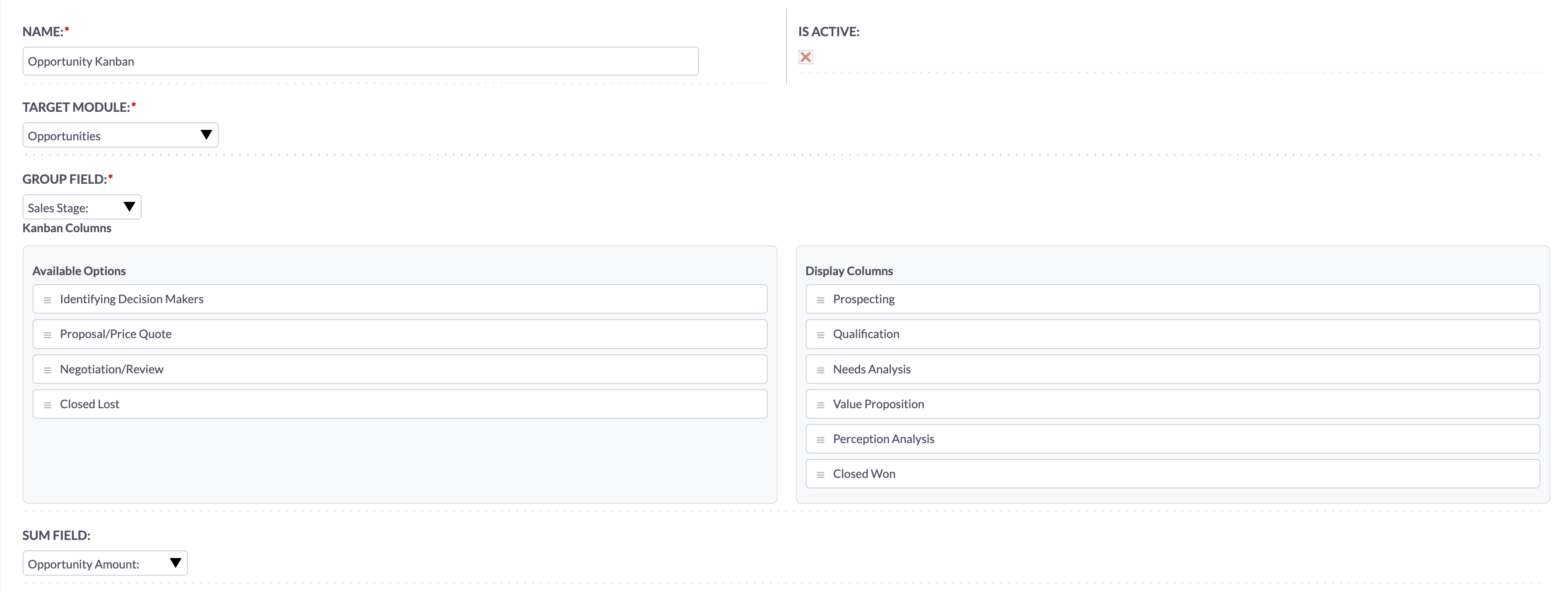Viewport: 1568px width, 592px height.
Task: Click drag handle icon beside Value Proposition
Action: click(821, 405)
